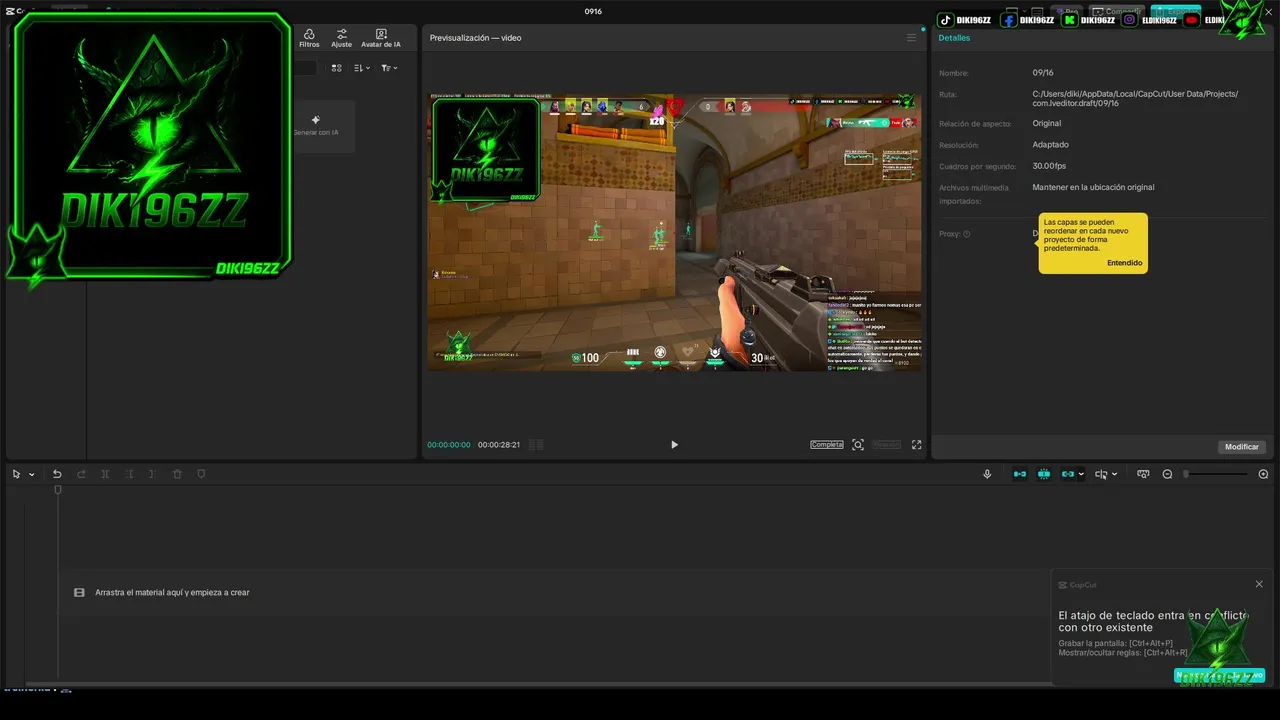1280x720 pixels.
Task: Open the Avatar de IA tab
Action: [x=381, y=38]
